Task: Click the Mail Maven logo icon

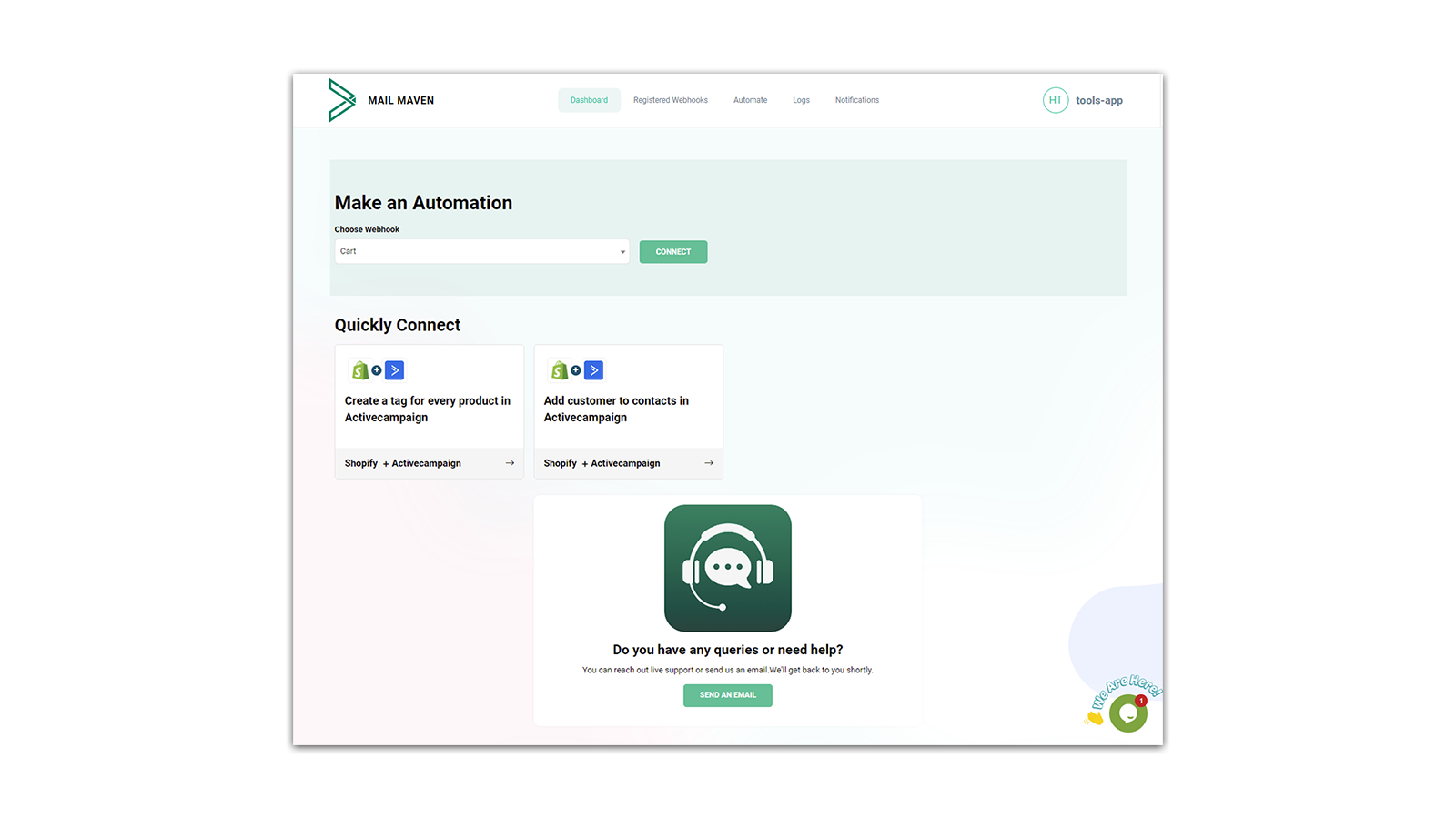Action: click(342, 100)
